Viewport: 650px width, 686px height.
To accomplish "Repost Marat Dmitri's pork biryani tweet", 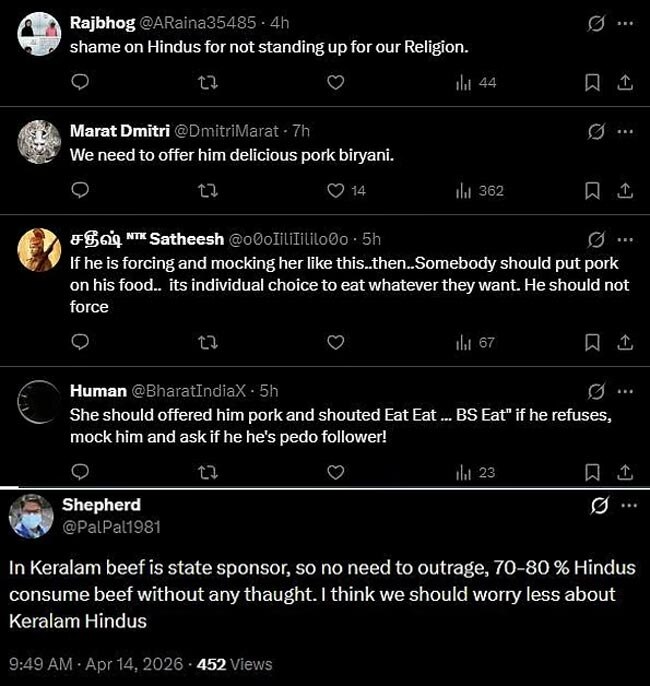I will click(x=208, y=190).
